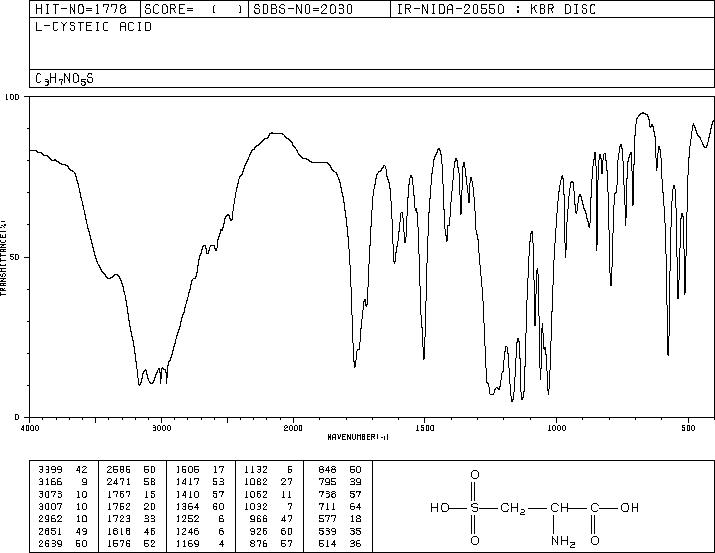Click the sulfur atom in structure diagram

474,507
